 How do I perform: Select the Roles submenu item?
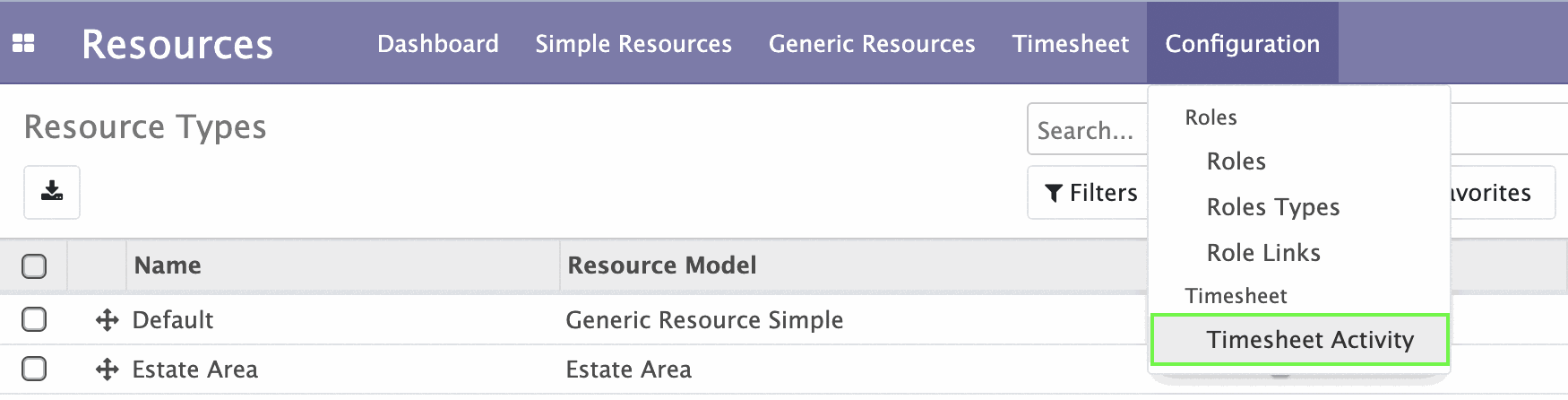click(1236, 161)
